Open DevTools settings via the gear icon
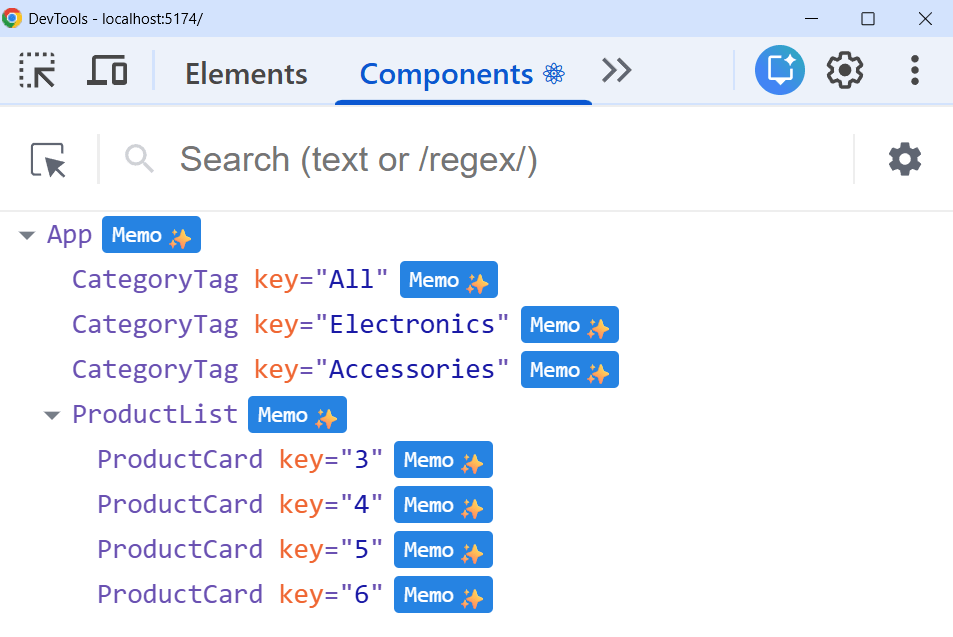This screenshot has height=637, width=953. coord(844,70)
